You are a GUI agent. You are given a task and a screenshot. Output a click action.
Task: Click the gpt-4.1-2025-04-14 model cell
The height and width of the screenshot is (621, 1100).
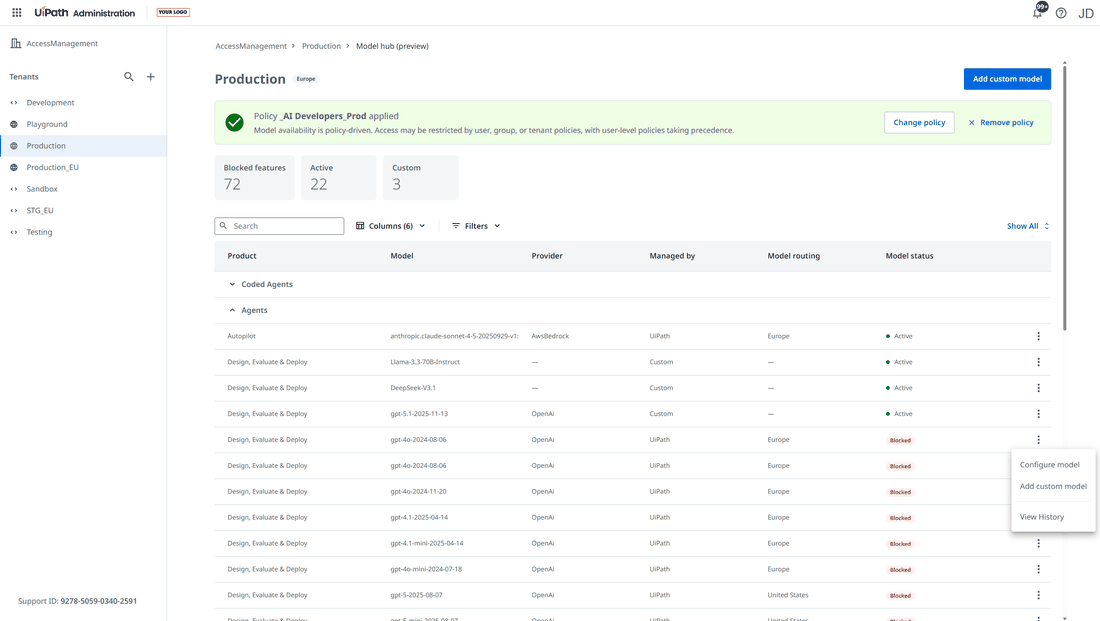pyautogui.click(x=419, y=518)
